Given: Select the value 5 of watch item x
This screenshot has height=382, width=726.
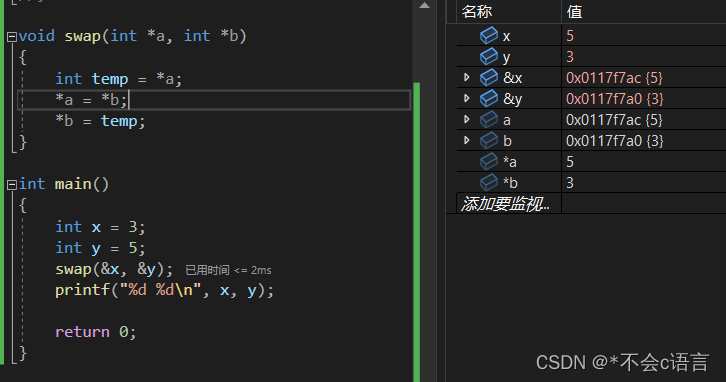Looking at the screenshot, I should 570,36.
